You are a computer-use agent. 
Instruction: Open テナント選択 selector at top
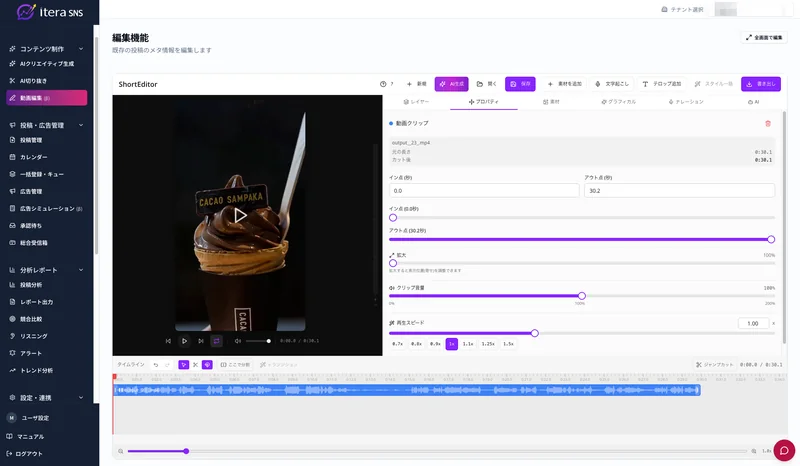(x=682, y=10)
